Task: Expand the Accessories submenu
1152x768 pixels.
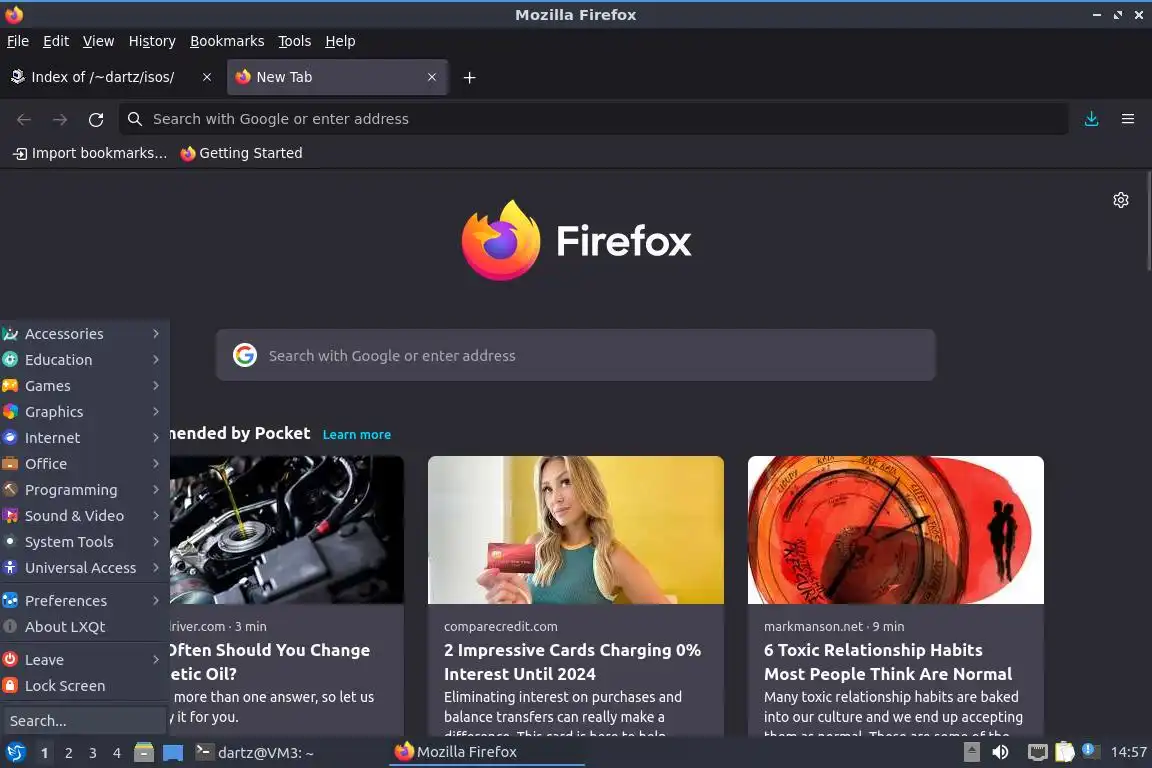Action: 84,334
